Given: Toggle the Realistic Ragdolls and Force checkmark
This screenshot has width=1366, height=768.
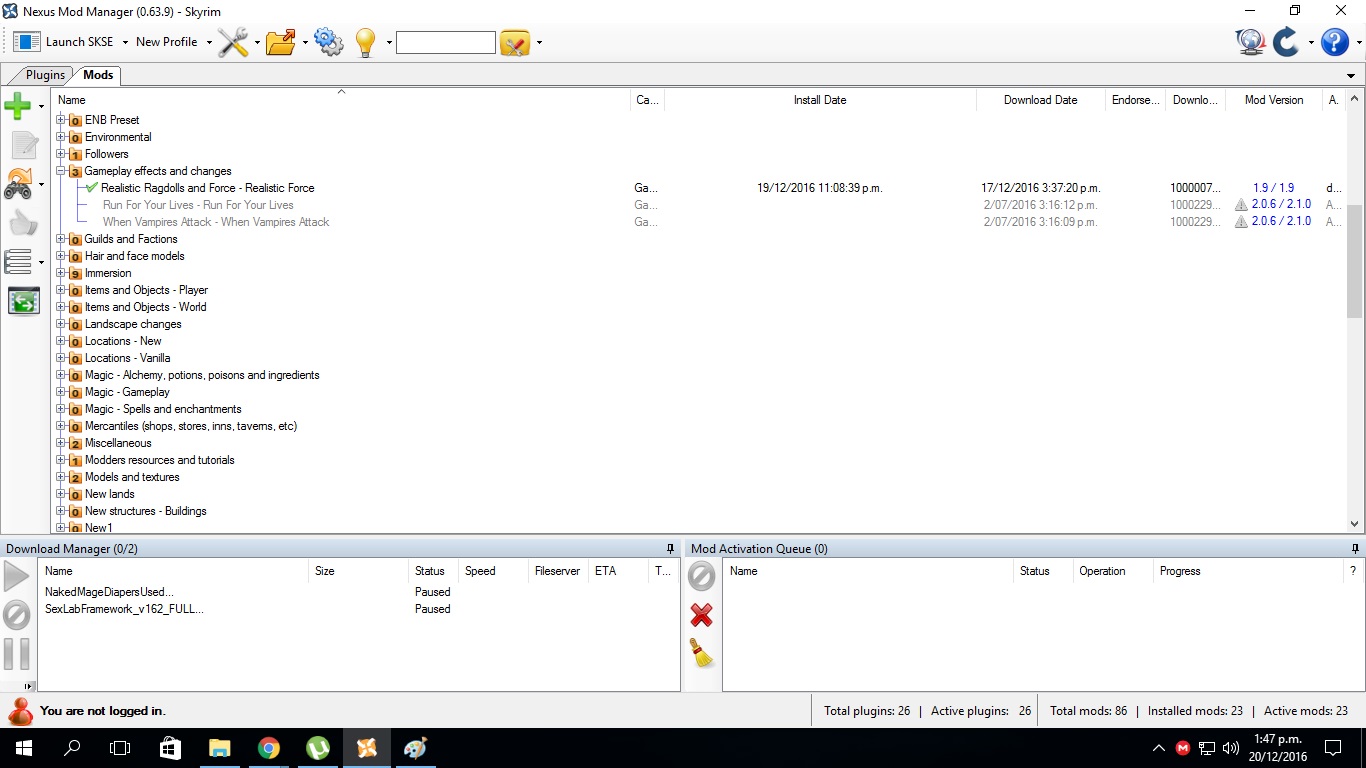Looking at the screenshot, I should coord(92,188).
